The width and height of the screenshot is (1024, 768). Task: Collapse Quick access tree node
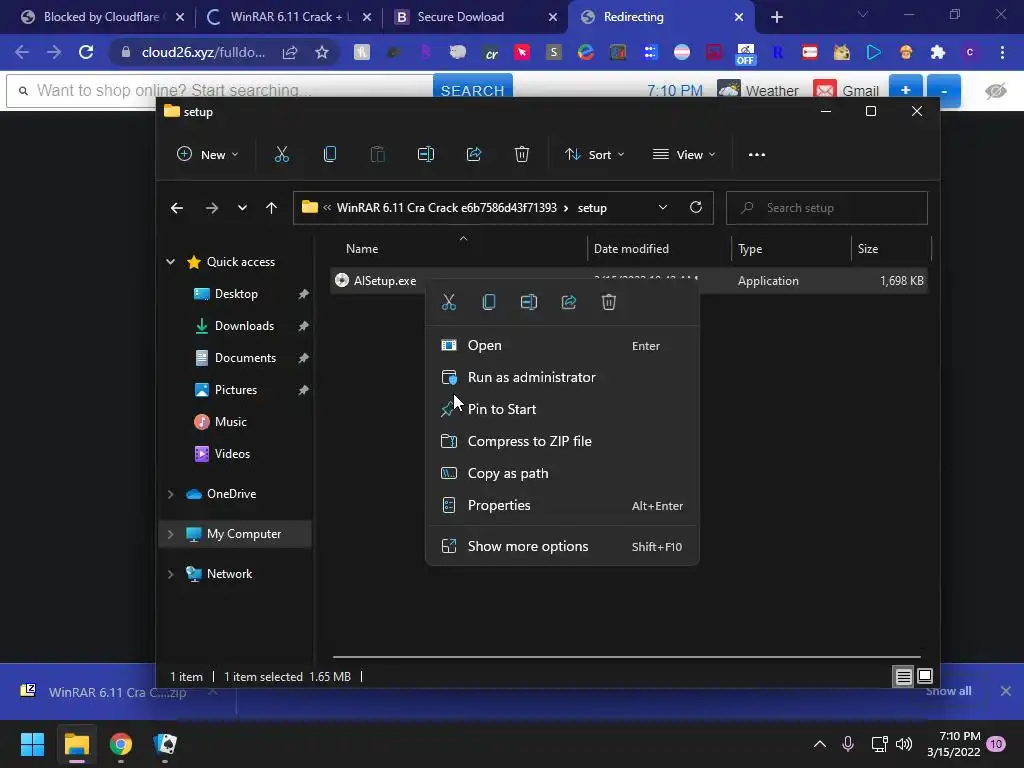point(170,262)
